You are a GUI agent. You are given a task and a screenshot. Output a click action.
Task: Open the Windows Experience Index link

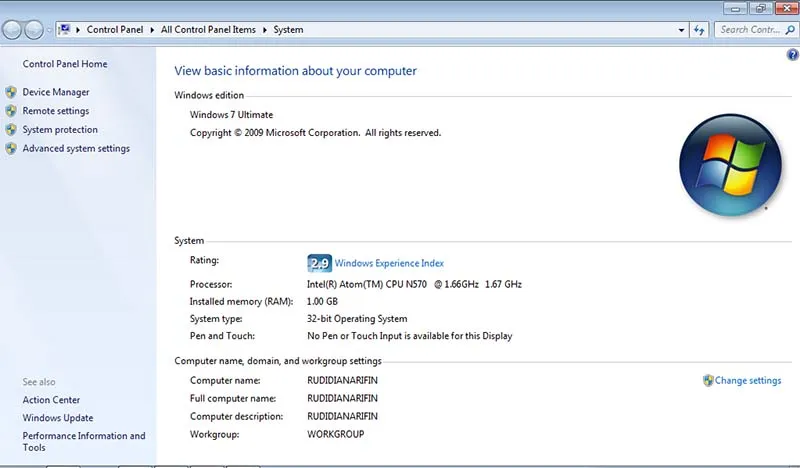[389, 263]
